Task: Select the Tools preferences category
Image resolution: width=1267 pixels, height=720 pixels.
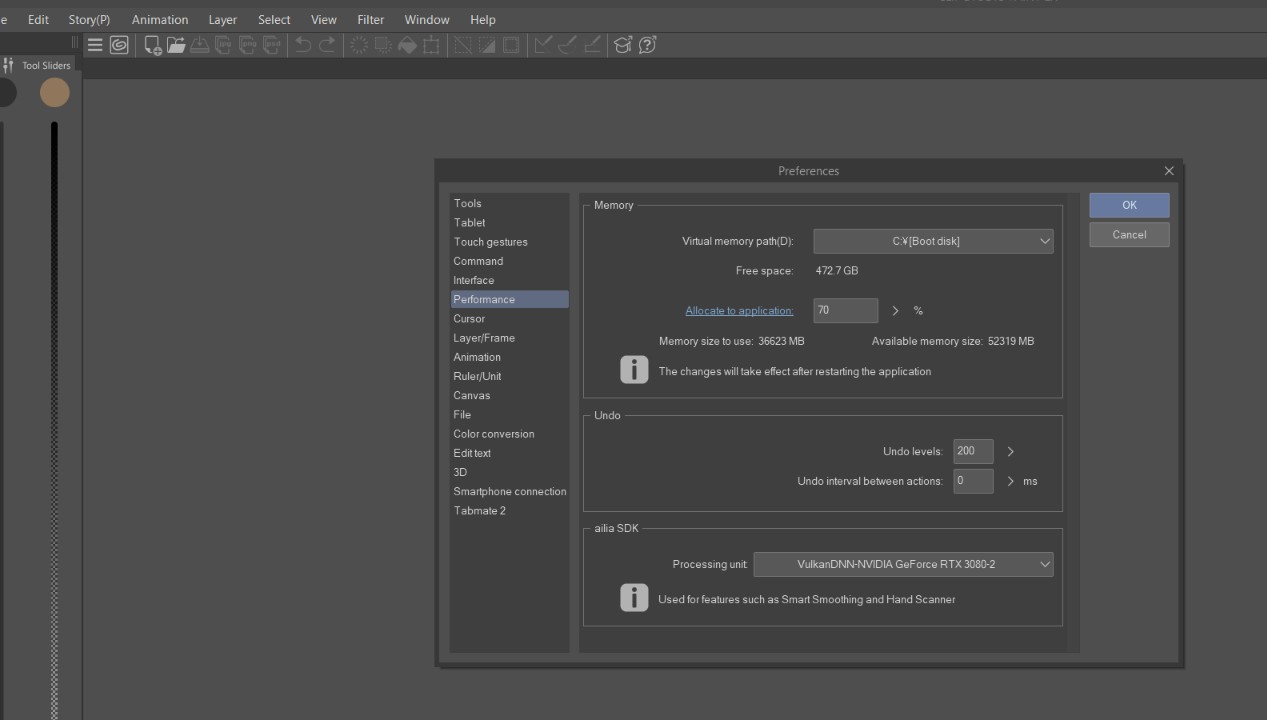Action: (x=509, y=203)
